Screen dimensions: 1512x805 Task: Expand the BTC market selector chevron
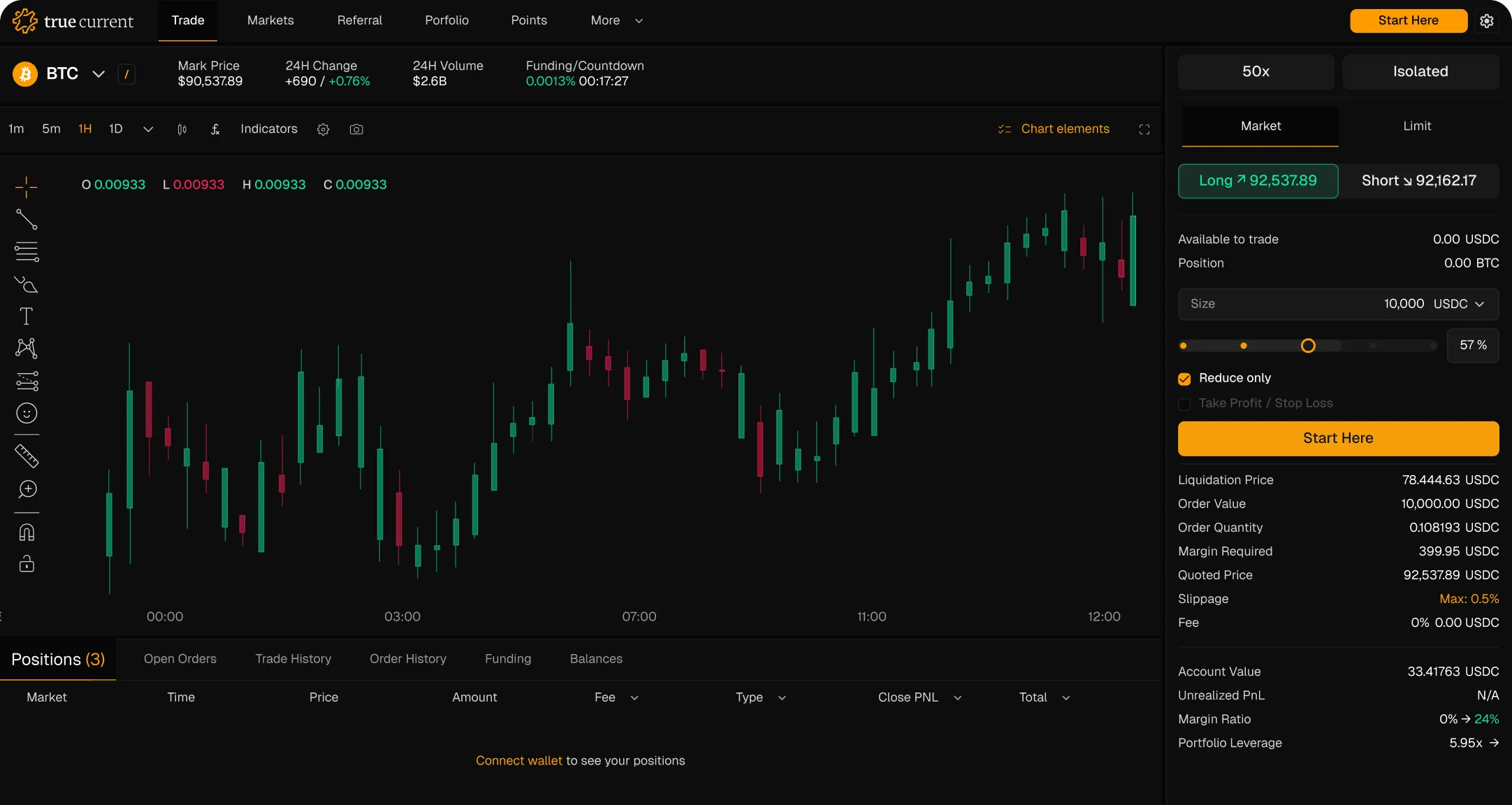click(99, 74)
